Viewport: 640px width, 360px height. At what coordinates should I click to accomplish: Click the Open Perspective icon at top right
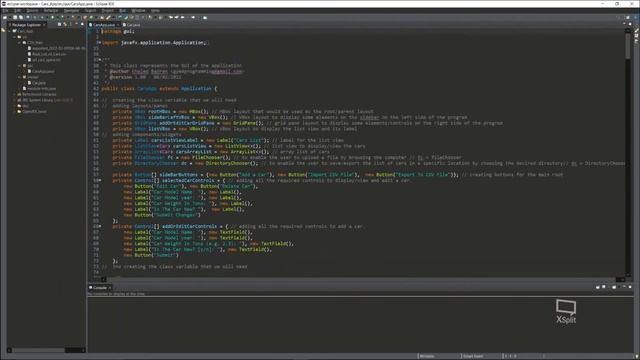[x=628, y=18]
